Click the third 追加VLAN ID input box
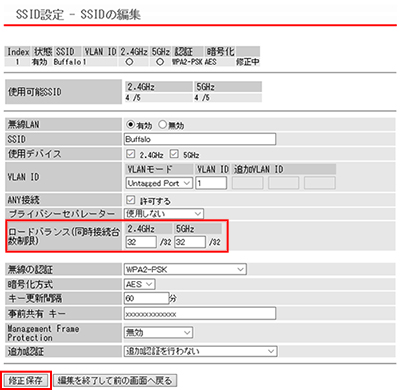This screenshot has height=390, width=400. click(319, 183)
